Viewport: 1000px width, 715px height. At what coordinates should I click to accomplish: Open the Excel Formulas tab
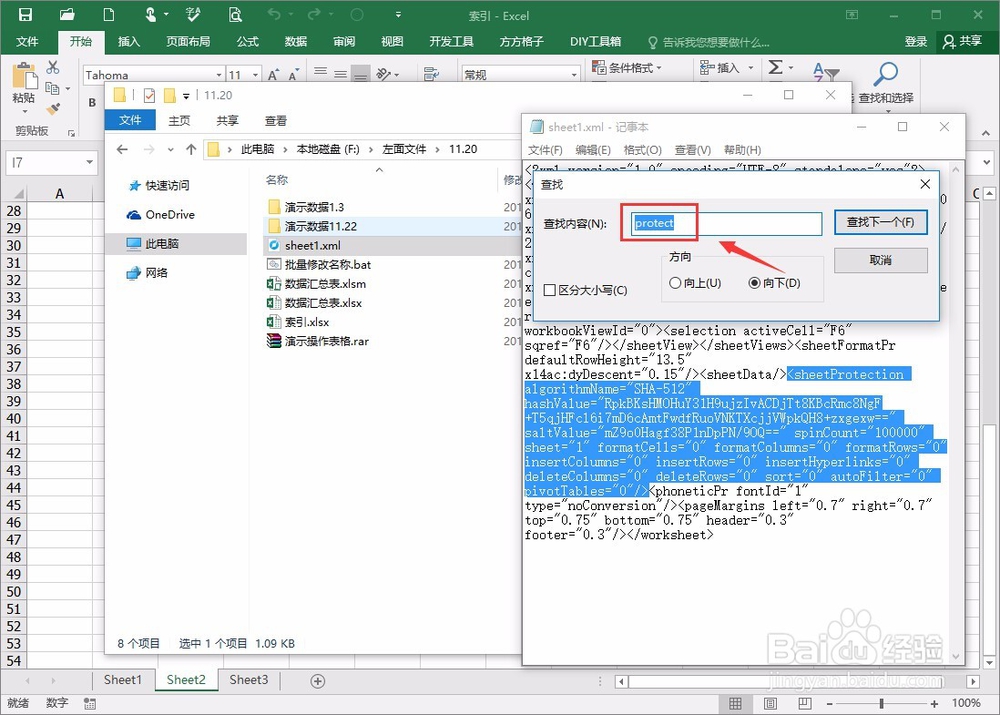247,41
